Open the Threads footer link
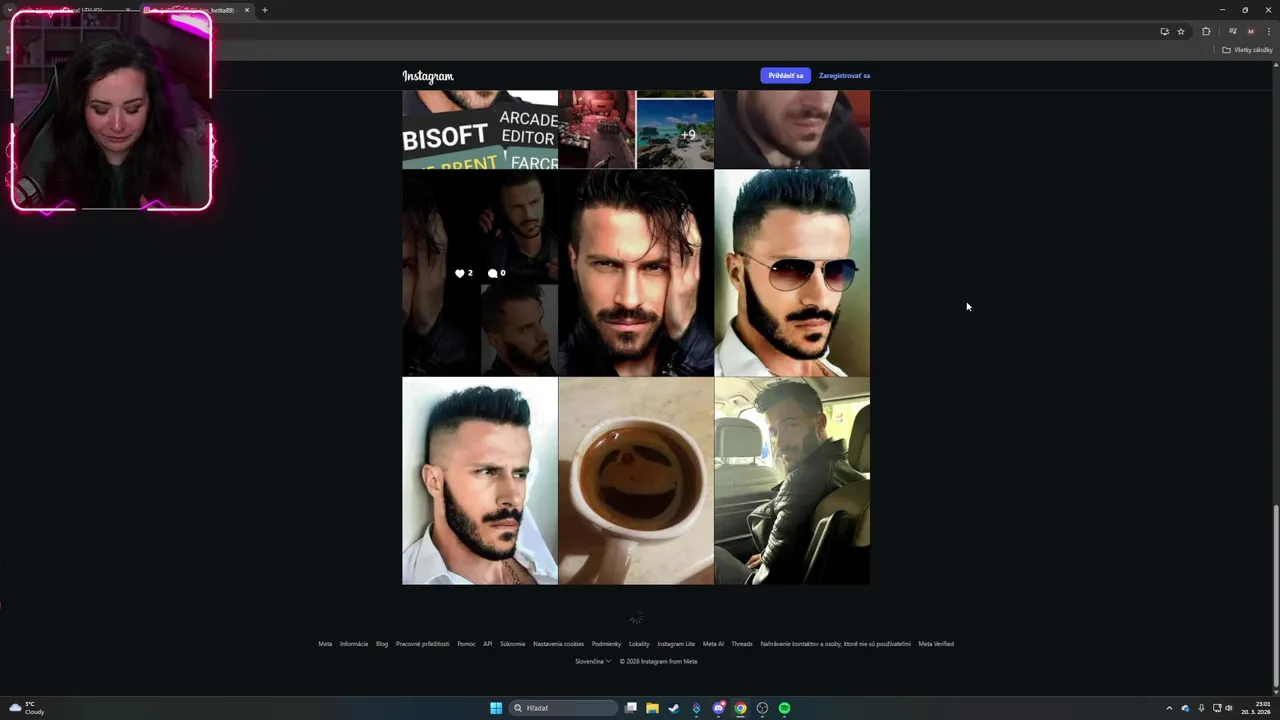Viewport: 1280px width, 720px height. pyautogui.click(x=742, y=644)
